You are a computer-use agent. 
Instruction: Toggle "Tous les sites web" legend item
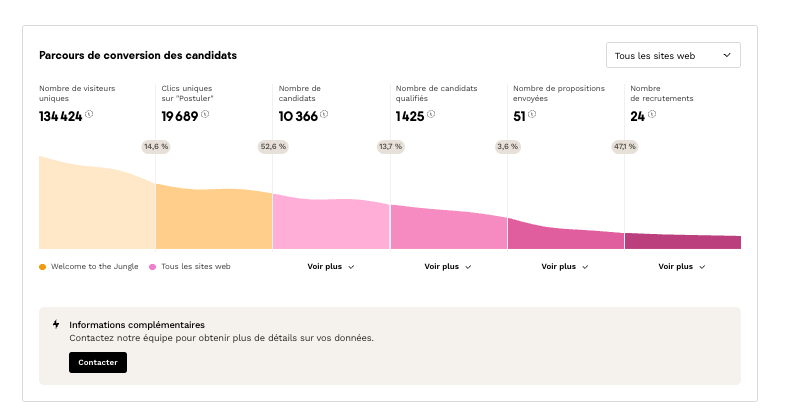tap(195, 267)
